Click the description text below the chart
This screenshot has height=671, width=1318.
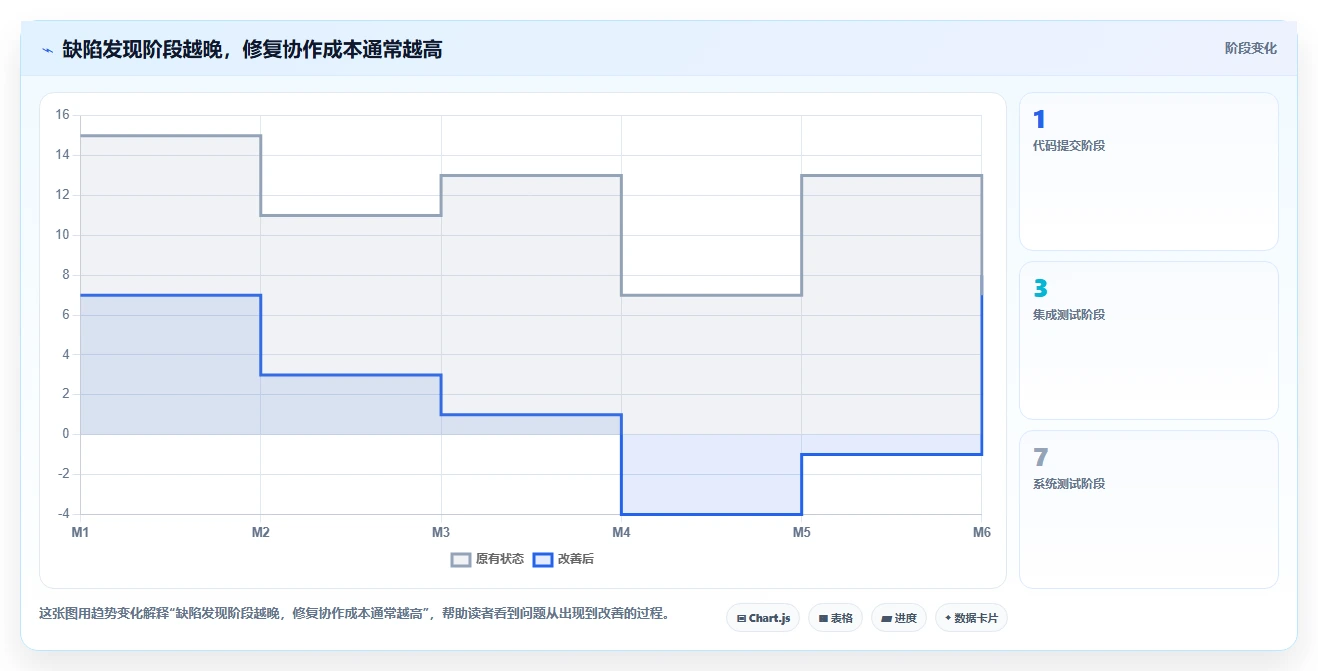click(x=354, y=613)
